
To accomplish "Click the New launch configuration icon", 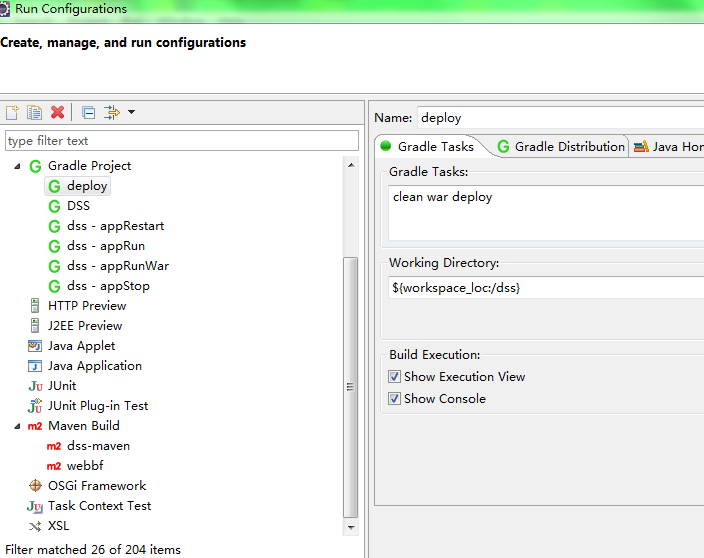I will 13,112.
